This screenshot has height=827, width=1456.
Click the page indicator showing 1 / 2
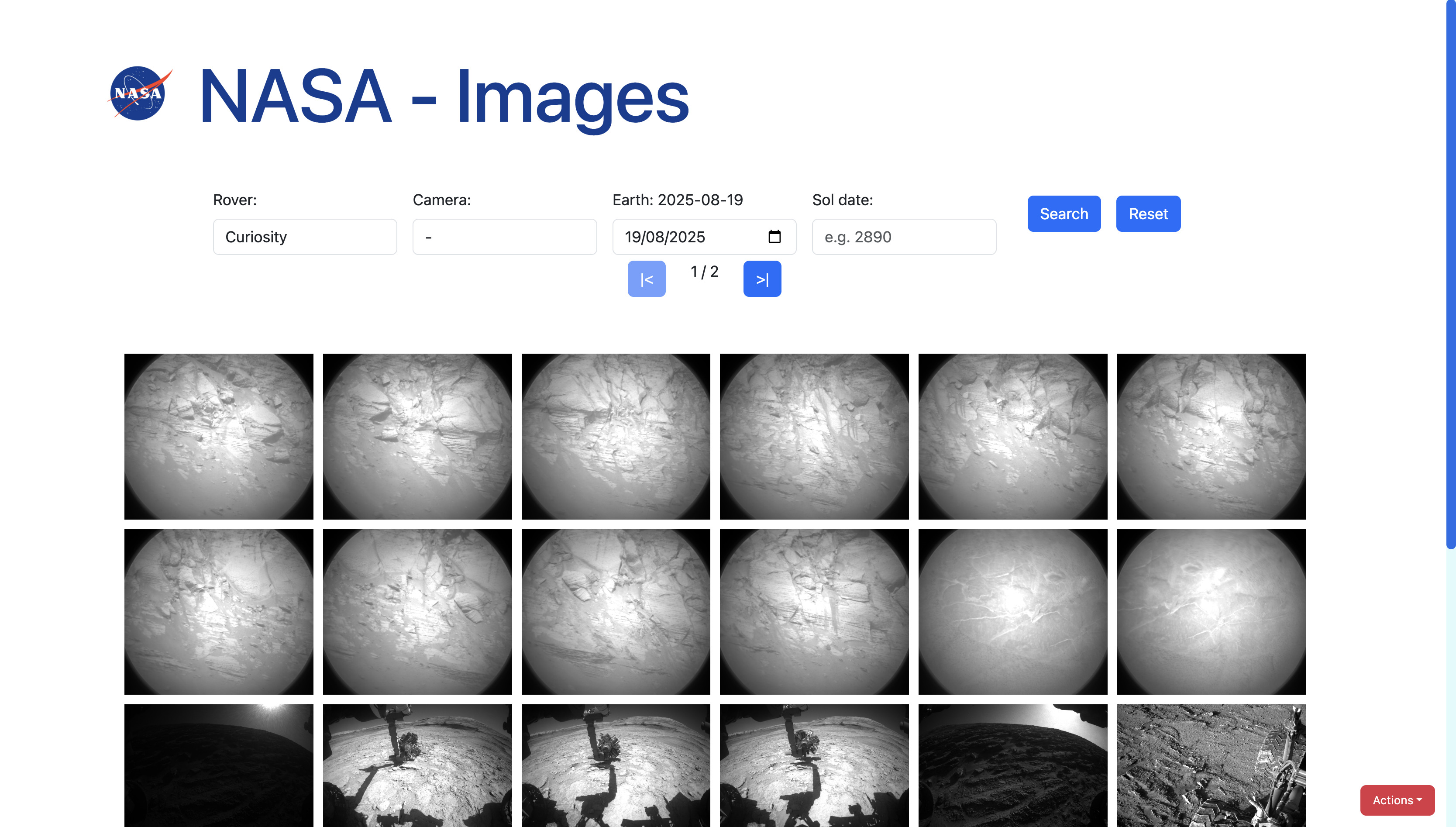(704, 272)
